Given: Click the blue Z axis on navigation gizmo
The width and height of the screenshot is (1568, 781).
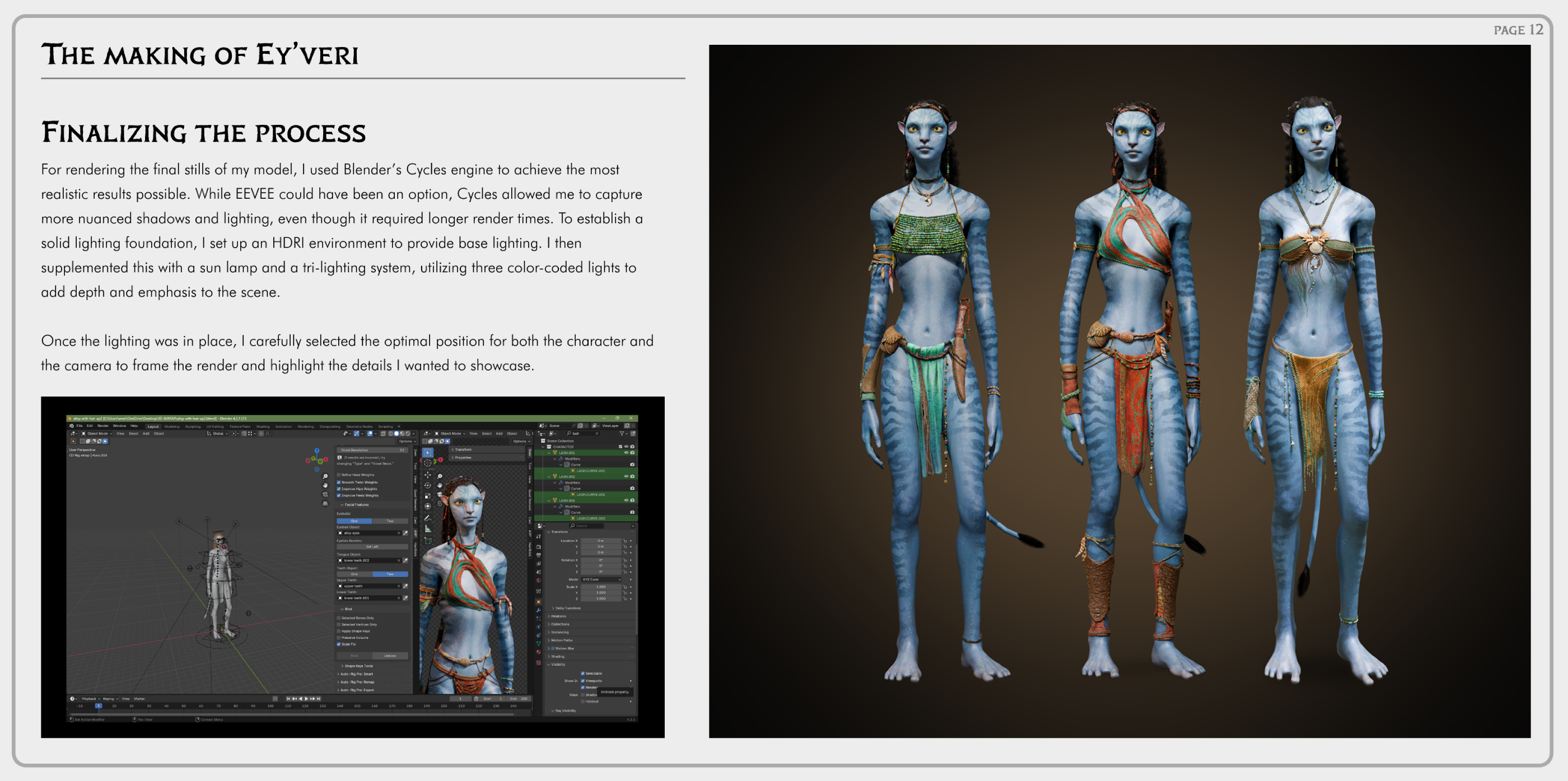Looking at the screenshot, I should click(317, 451).
